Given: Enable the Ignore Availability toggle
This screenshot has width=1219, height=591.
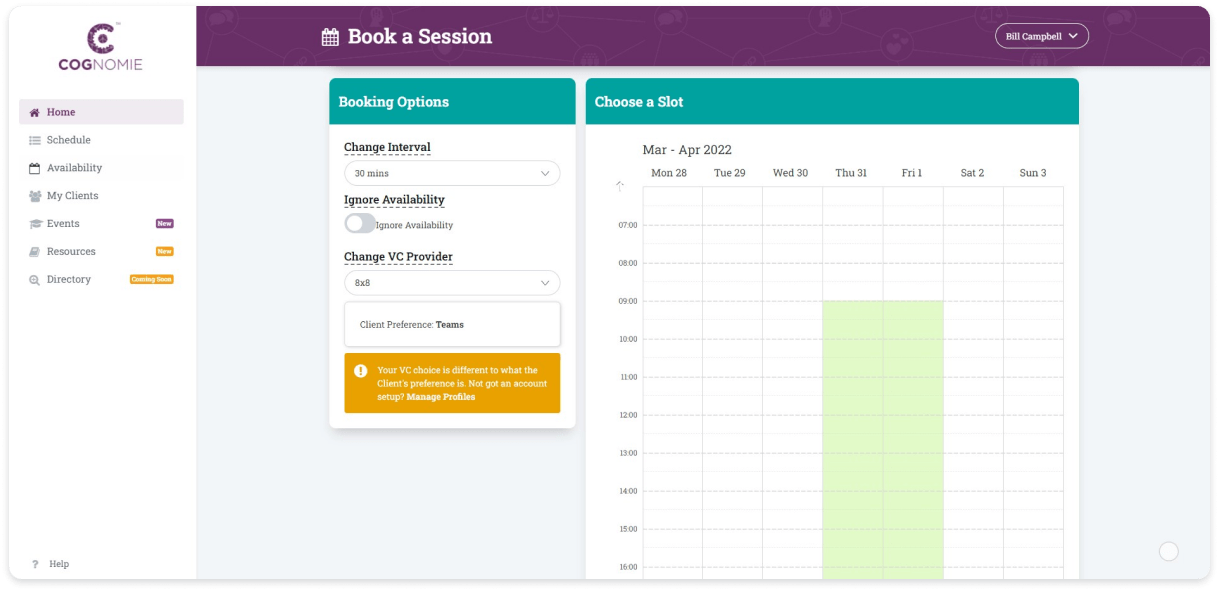Looking at the screenshot, I should (359, 223).
